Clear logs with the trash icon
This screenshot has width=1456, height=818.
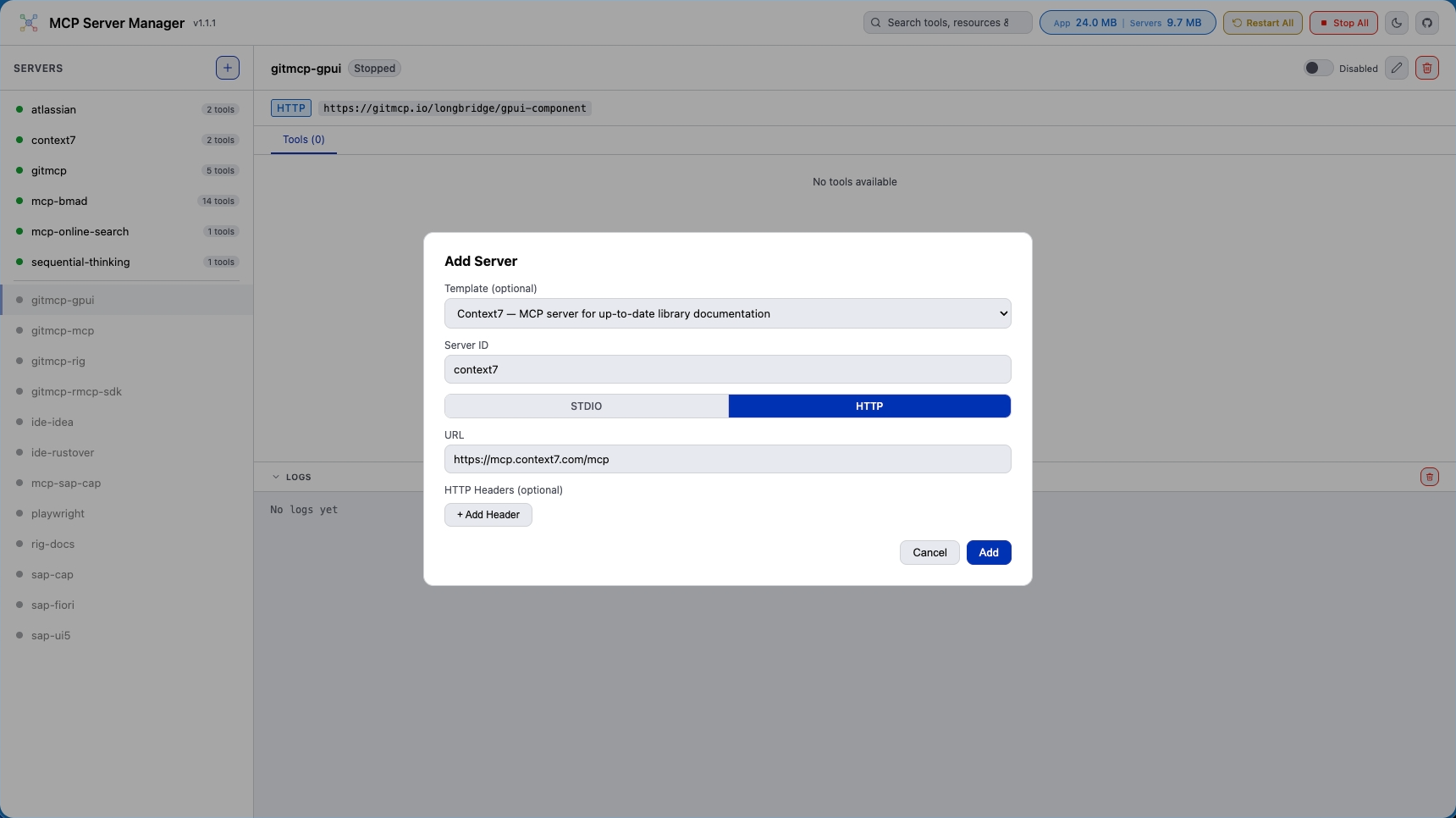pos(1430,477)
